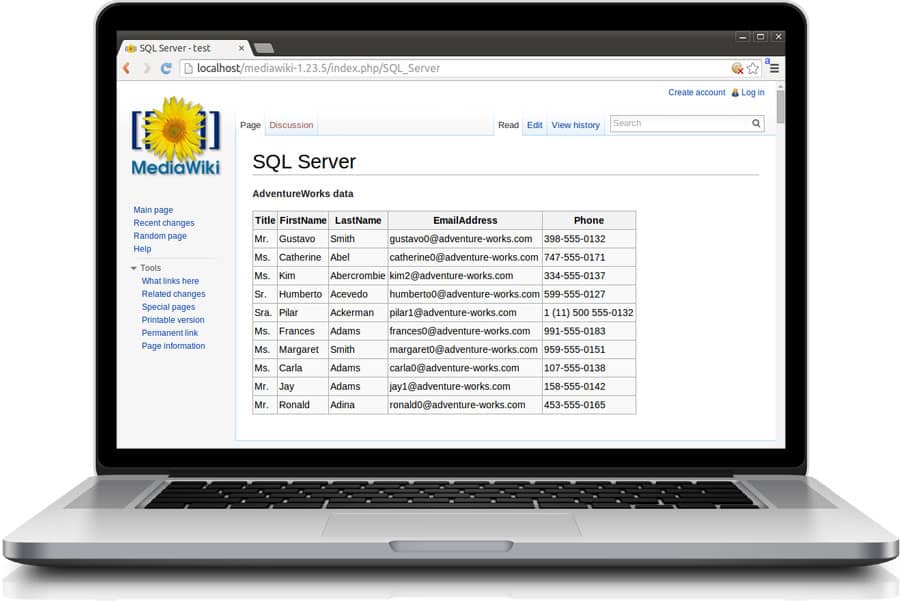Select the Read view tab
Image resolution: width=900 pixels, height=601 pixels.
pos(508,125)
